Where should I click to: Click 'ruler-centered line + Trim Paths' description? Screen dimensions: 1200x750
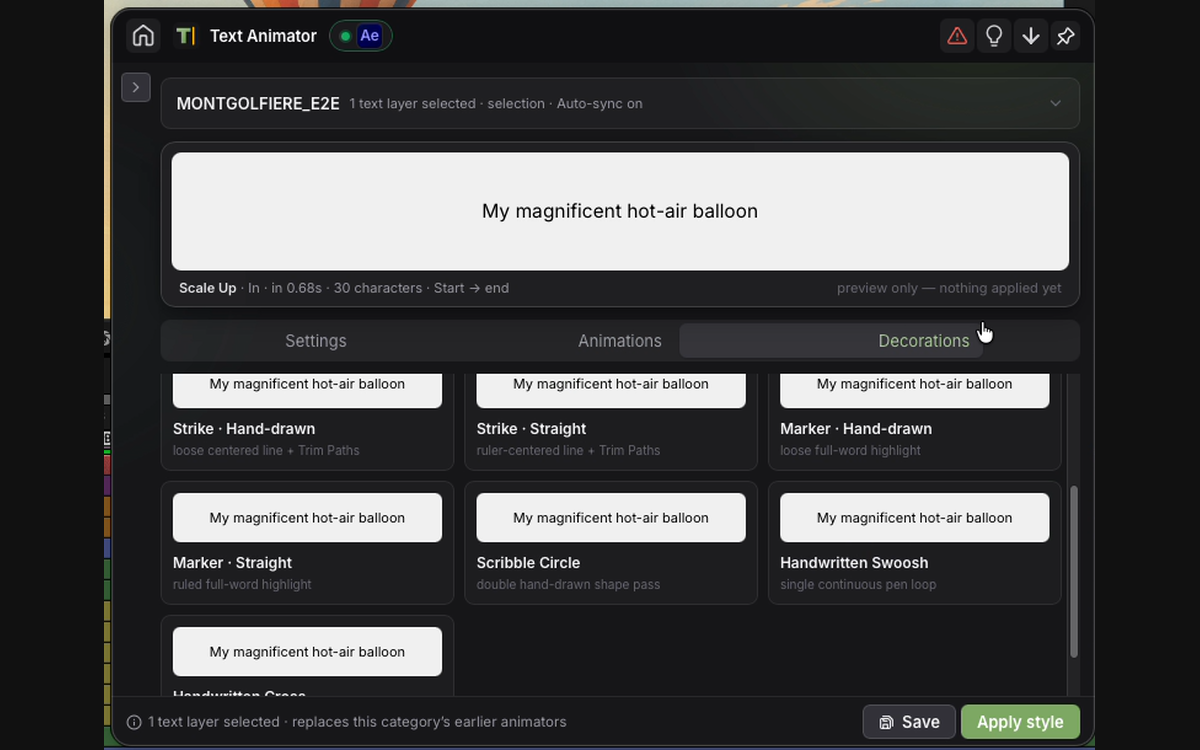click(x=568, y=451)
